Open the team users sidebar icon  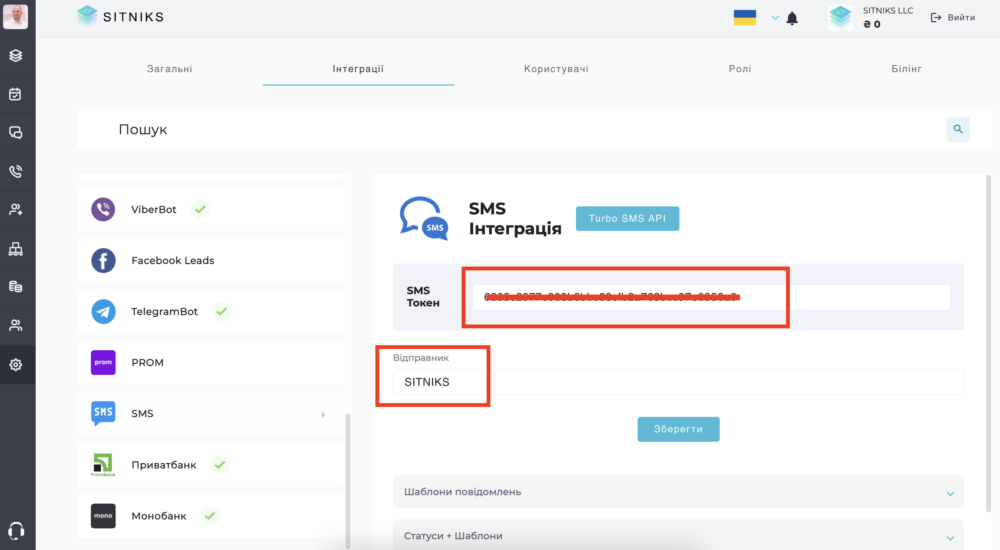click(x=16, y=325)
